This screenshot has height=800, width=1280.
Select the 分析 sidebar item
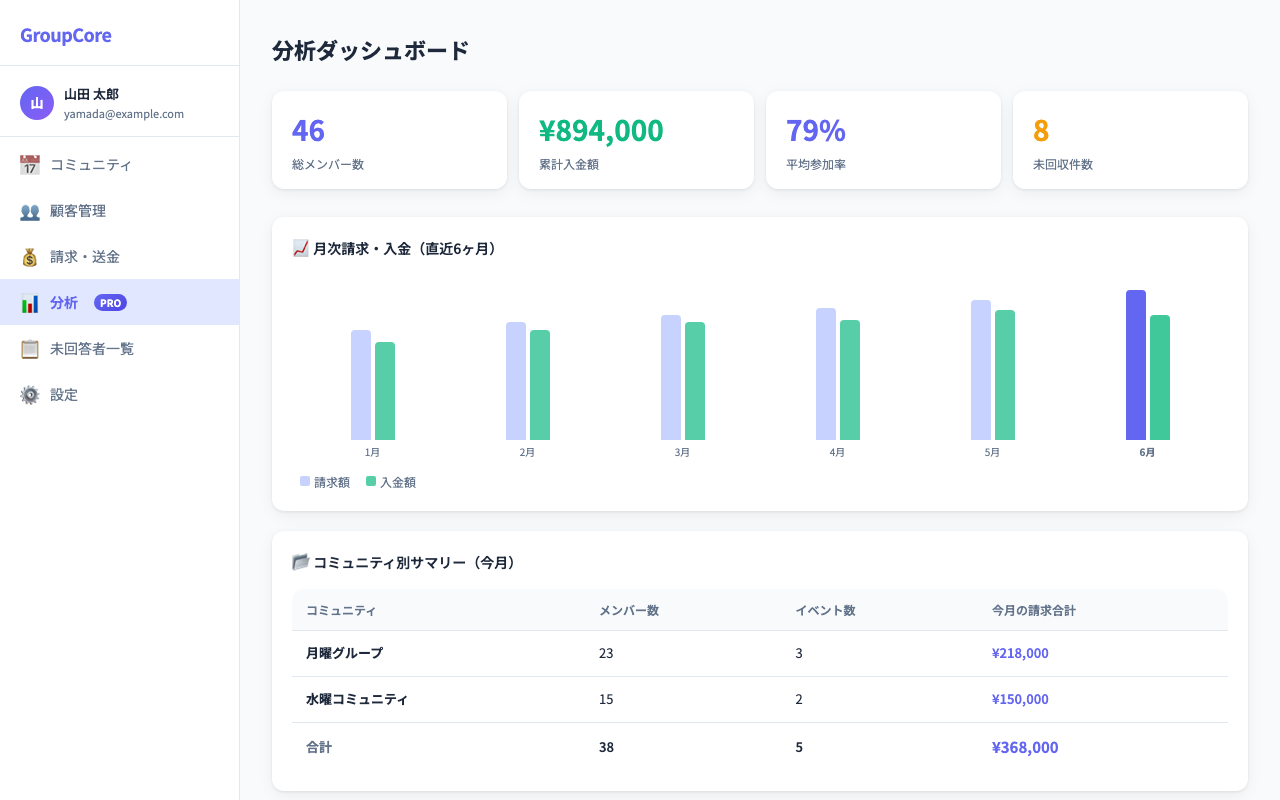pos(119,303)
